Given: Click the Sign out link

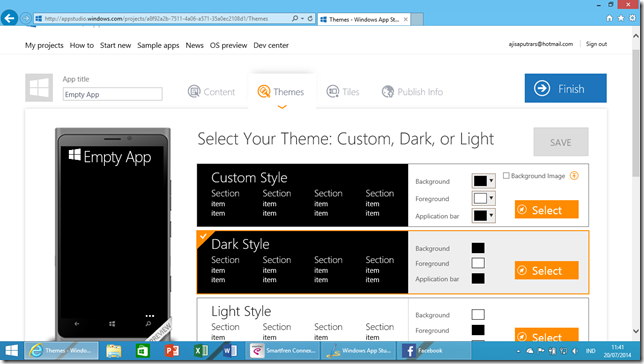Looking at the screenshot, I should 596,44.
